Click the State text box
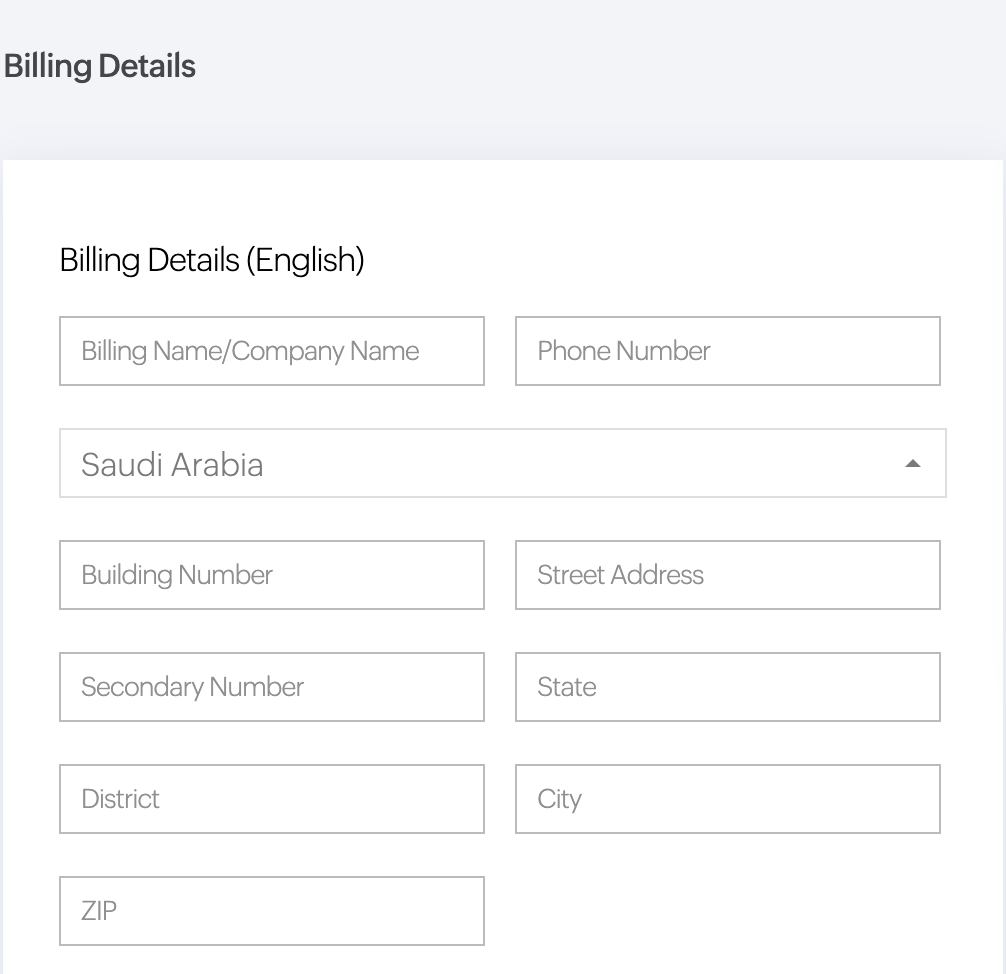This screenshot has width=1006, height=974. tap(727, 687)
